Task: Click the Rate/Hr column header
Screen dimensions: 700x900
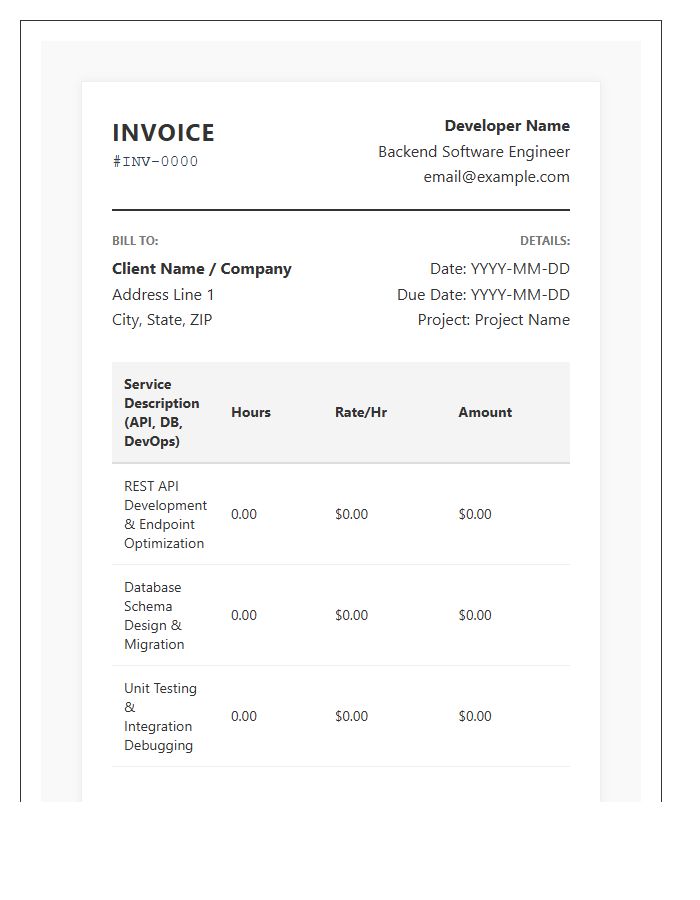Action: 361,413
